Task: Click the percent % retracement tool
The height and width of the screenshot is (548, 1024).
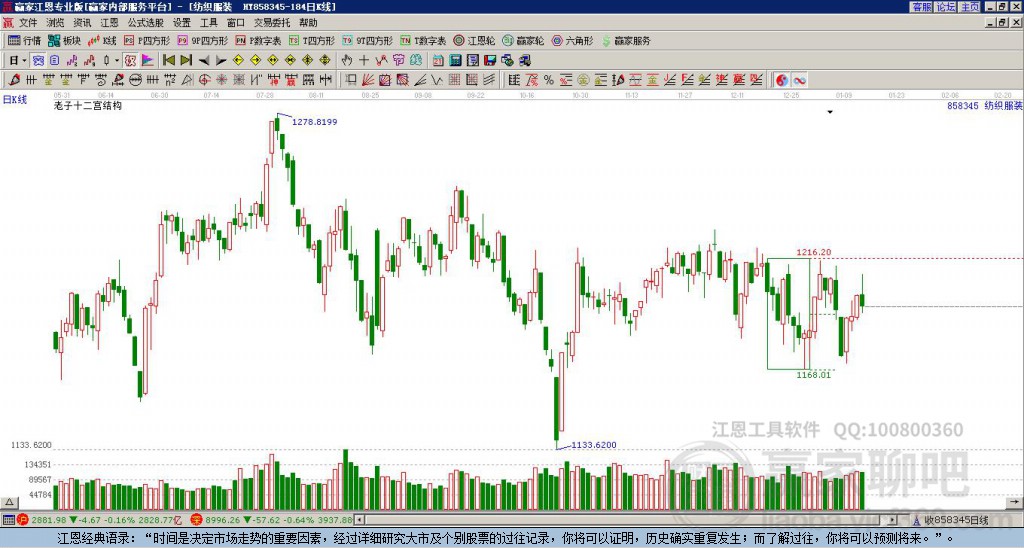Action: click(549, 80)
